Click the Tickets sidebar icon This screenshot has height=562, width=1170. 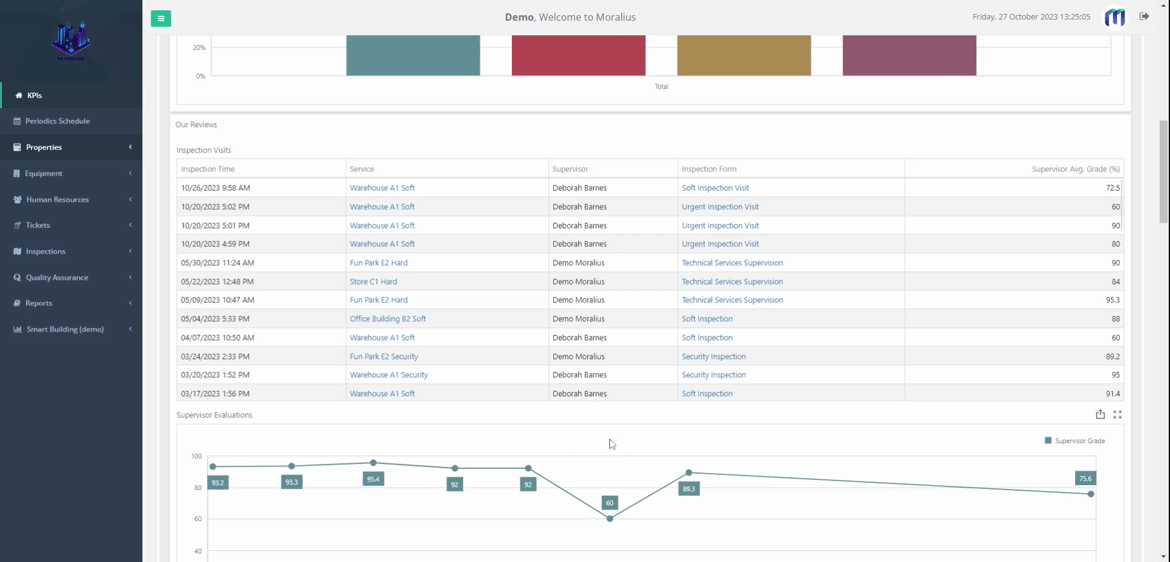tap(18, 225)
